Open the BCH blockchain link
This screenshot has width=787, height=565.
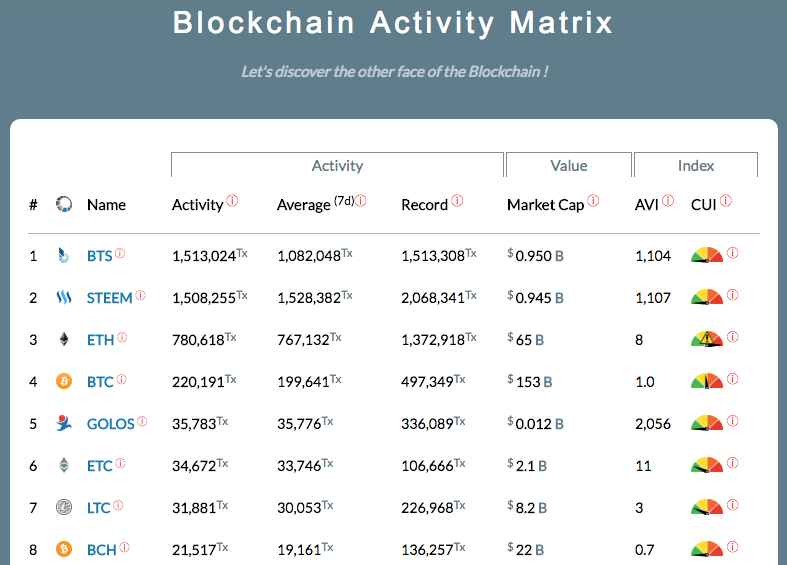[x=101, y=550]
